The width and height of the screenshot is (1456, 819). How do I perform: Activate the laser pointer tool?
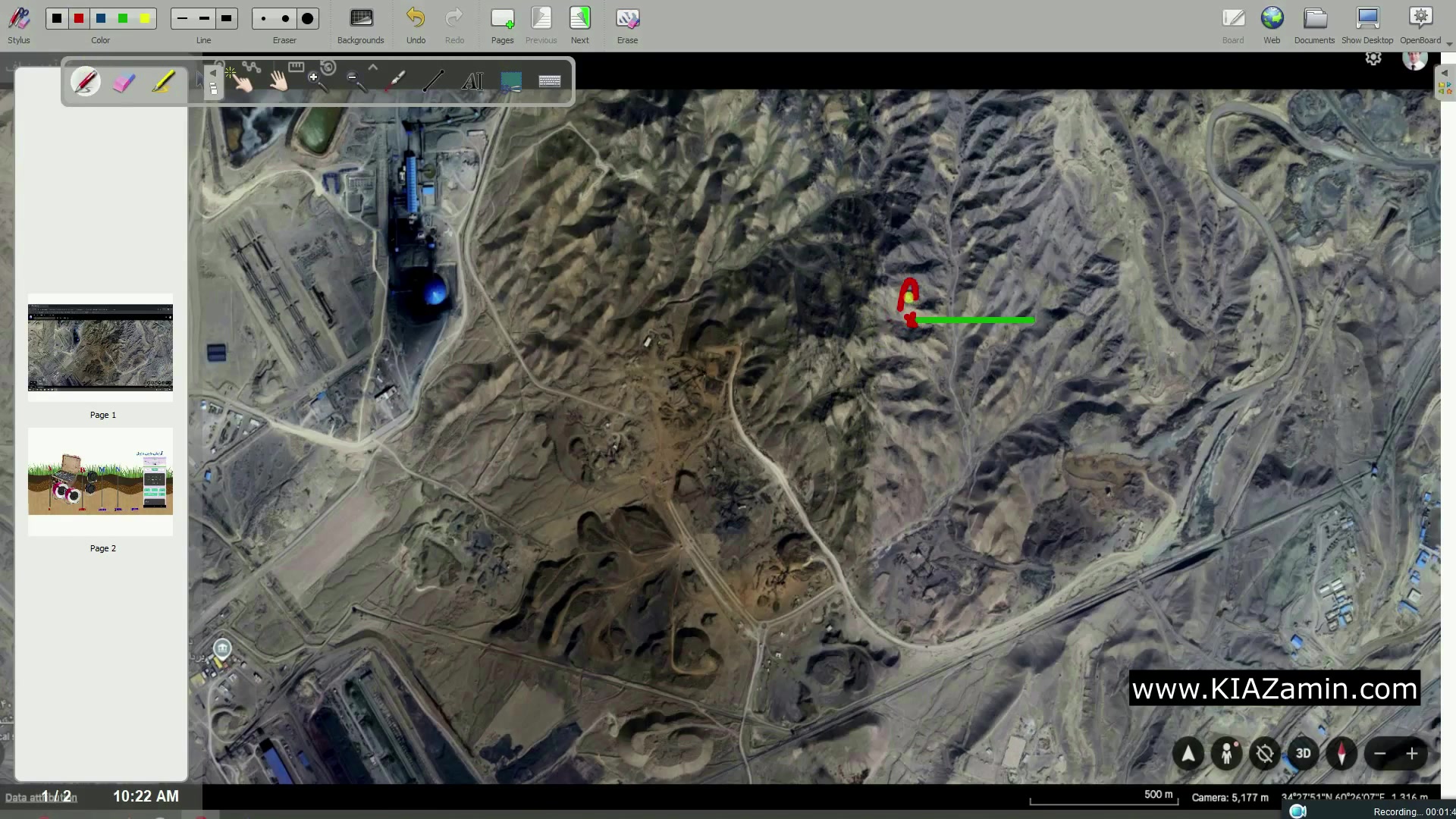(395, 81)
